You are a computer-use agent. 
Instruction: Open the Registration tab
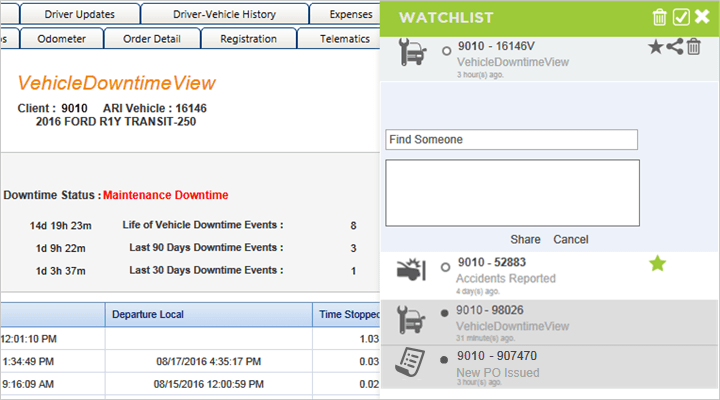(x=248, y=39)
